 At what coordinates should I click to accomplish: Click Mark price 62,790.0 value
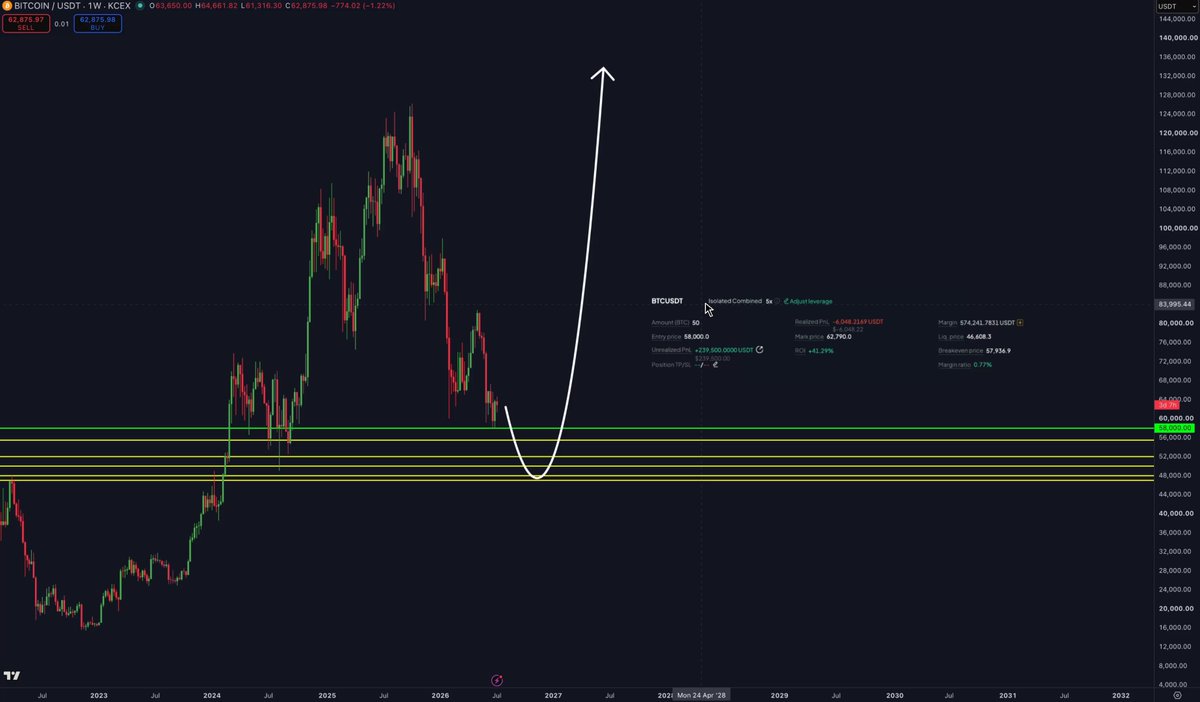(x=838, y=337)
